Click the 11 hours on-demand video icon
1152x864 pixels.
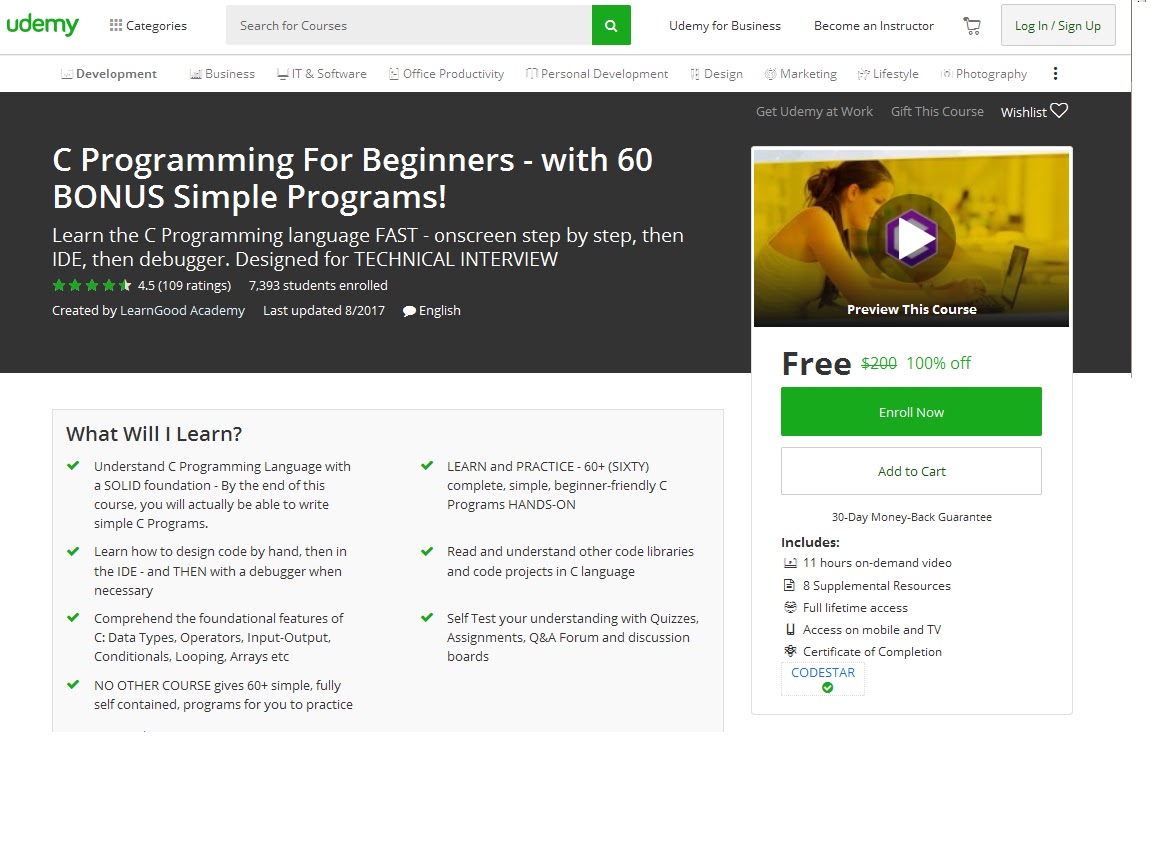[x=791, y=563]
